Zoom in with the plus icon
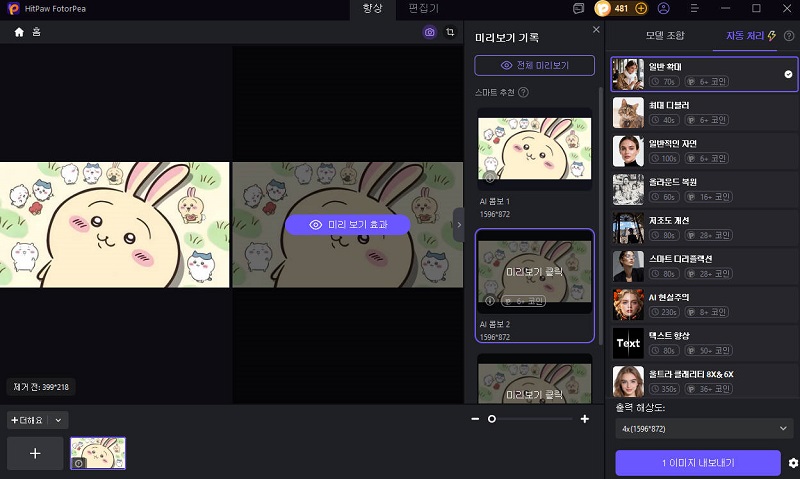Screen dimensions: 800x479 tap(585, 419)
